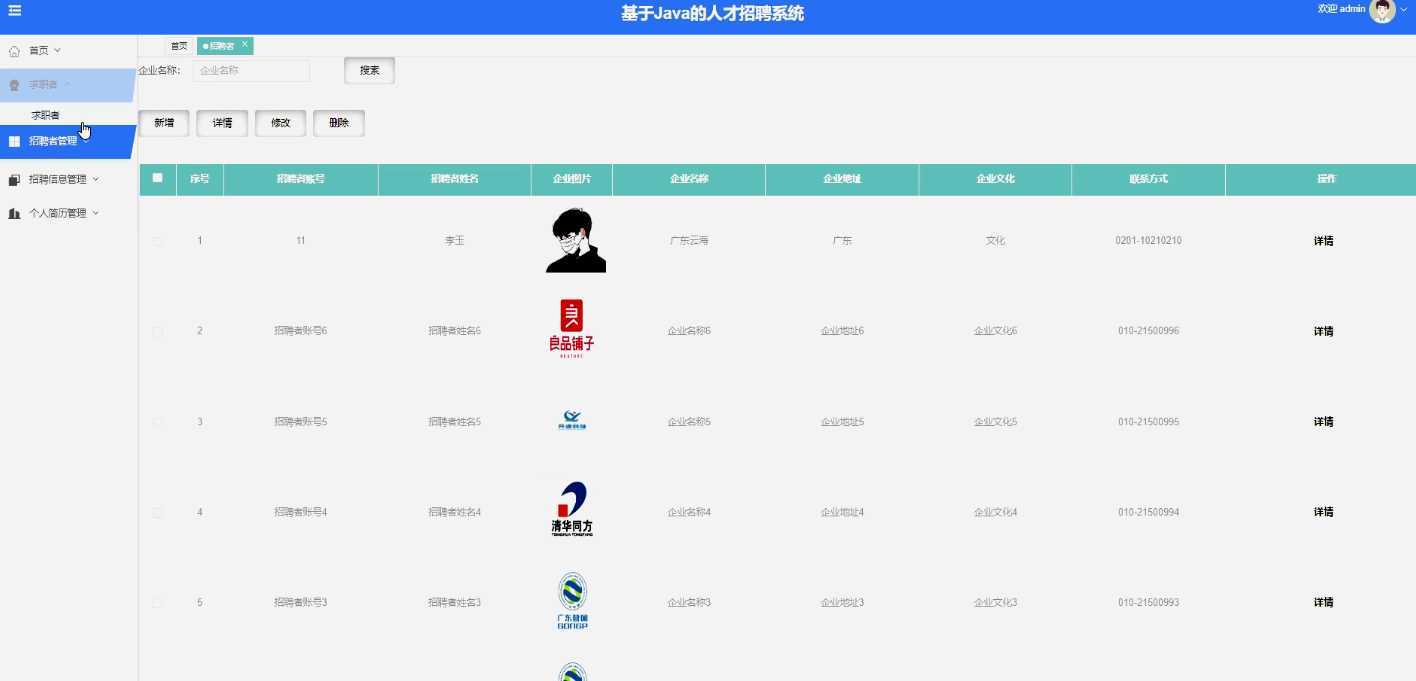Click the home icon beside 首页
Viewport: 1416px width, 681px height.
coord(14,50)
